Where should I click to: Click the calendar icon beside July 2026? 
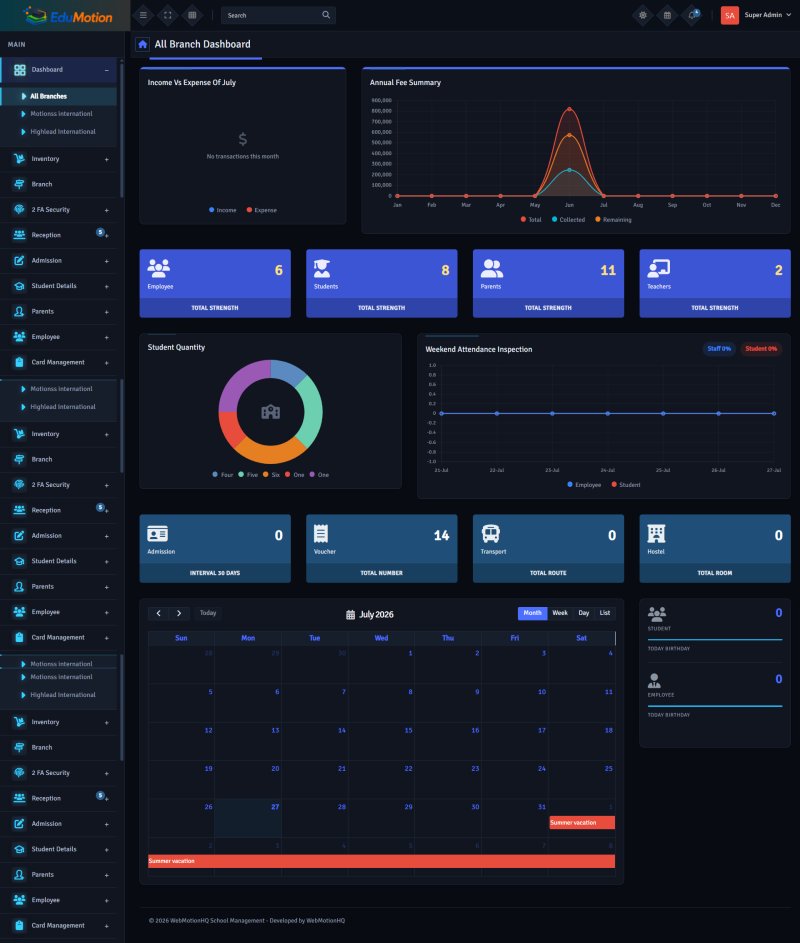pos(351,615)
